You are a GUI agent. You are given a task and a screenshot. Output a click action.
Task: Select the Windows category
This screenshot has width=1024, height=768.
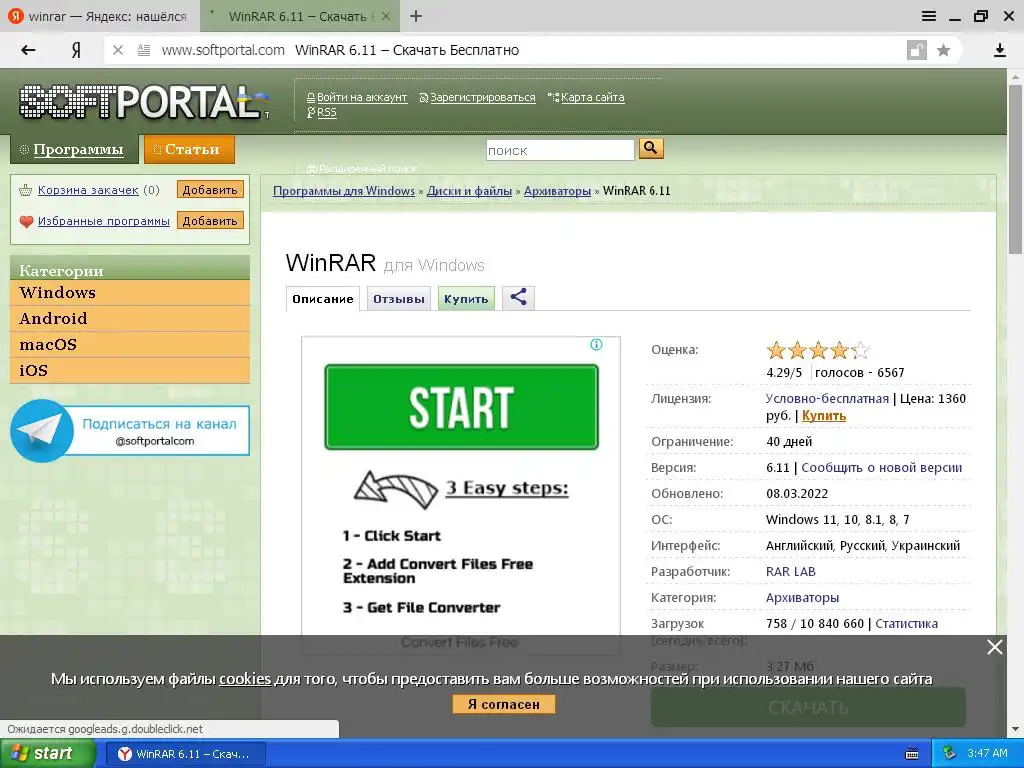(x=130, y=293)
